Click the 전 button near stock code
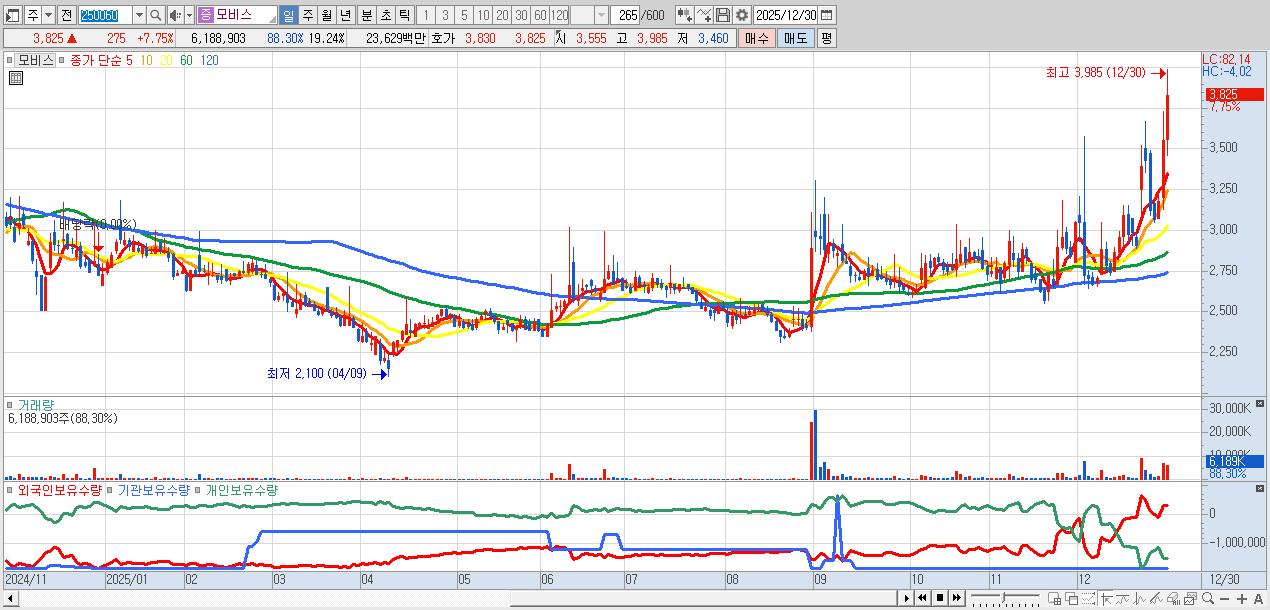Image resolution: width=1270 pixels, height=610 pixels. [66, 15]
